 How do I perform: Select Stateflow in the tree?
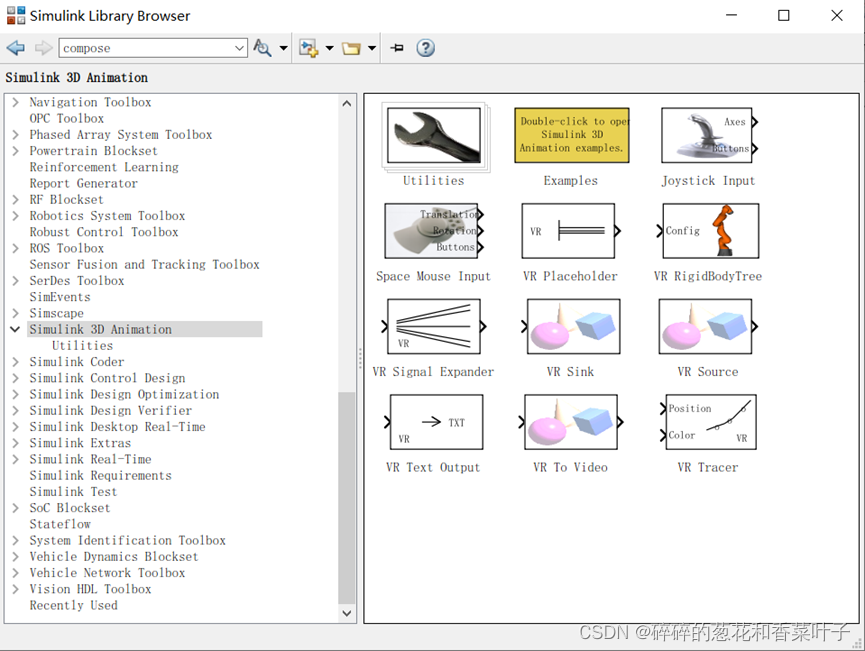pos(60,524)
